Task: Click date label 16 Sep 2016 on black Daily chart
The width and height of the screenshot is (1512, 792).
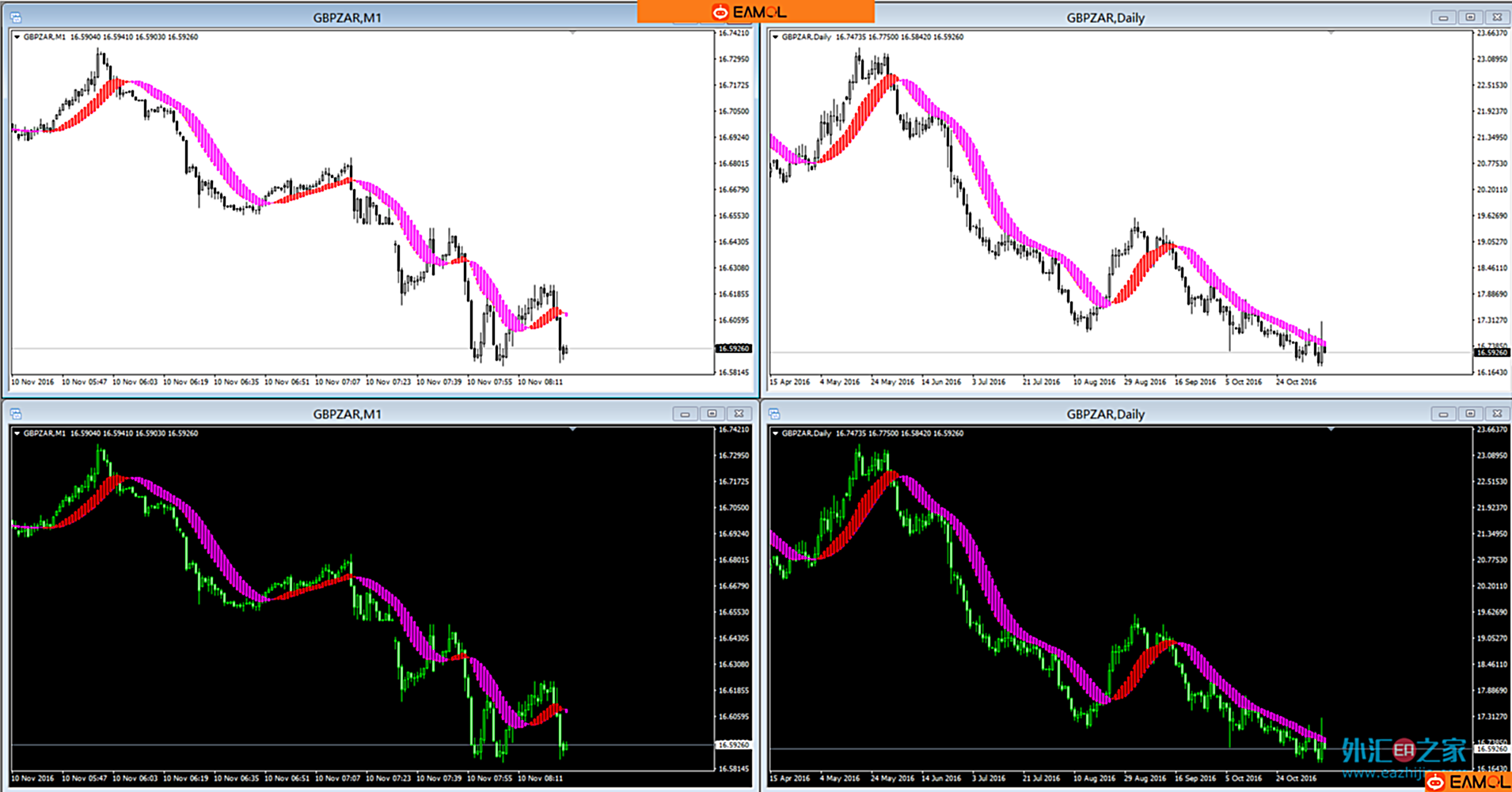Action: 1195,778
